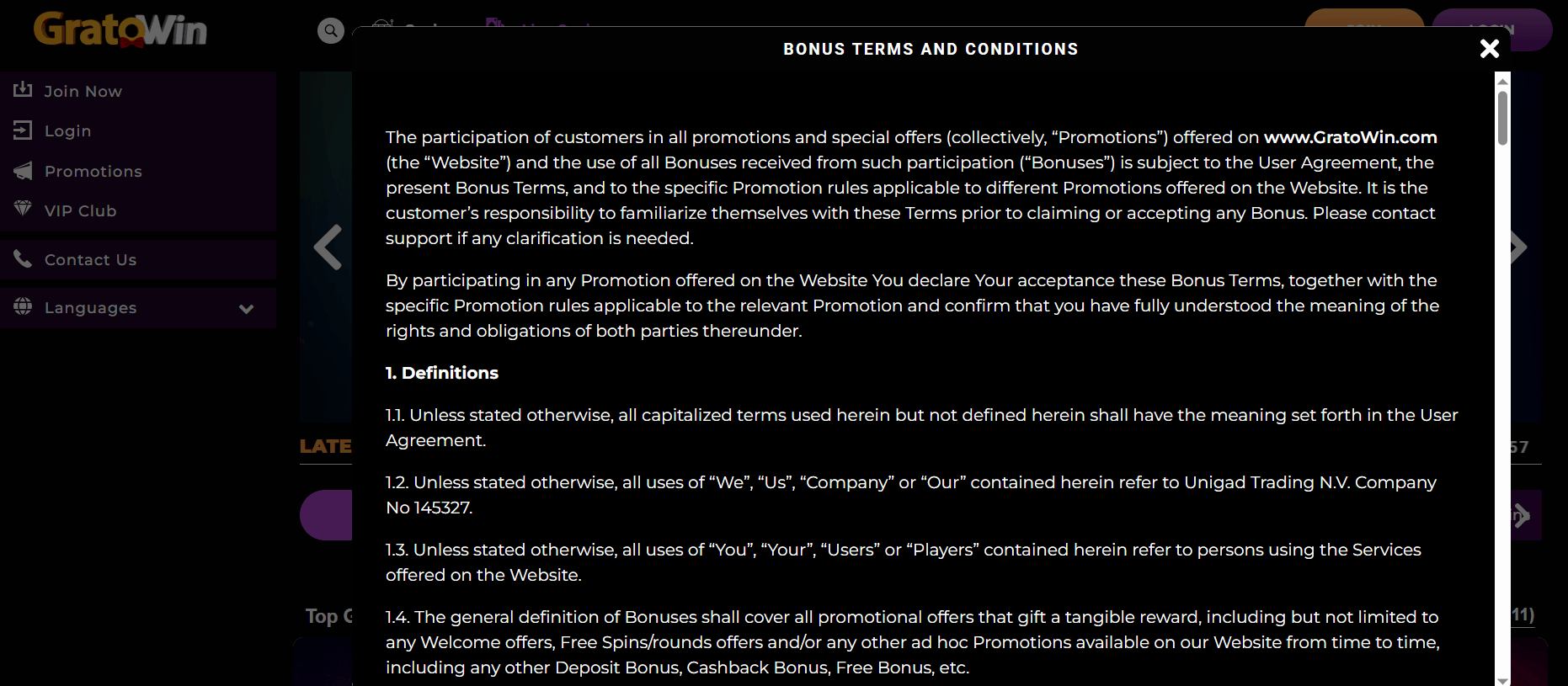This screenshot has width=1568, height=686.
Task: Open the Promotions menu item
Action: [x=93, y=172]
